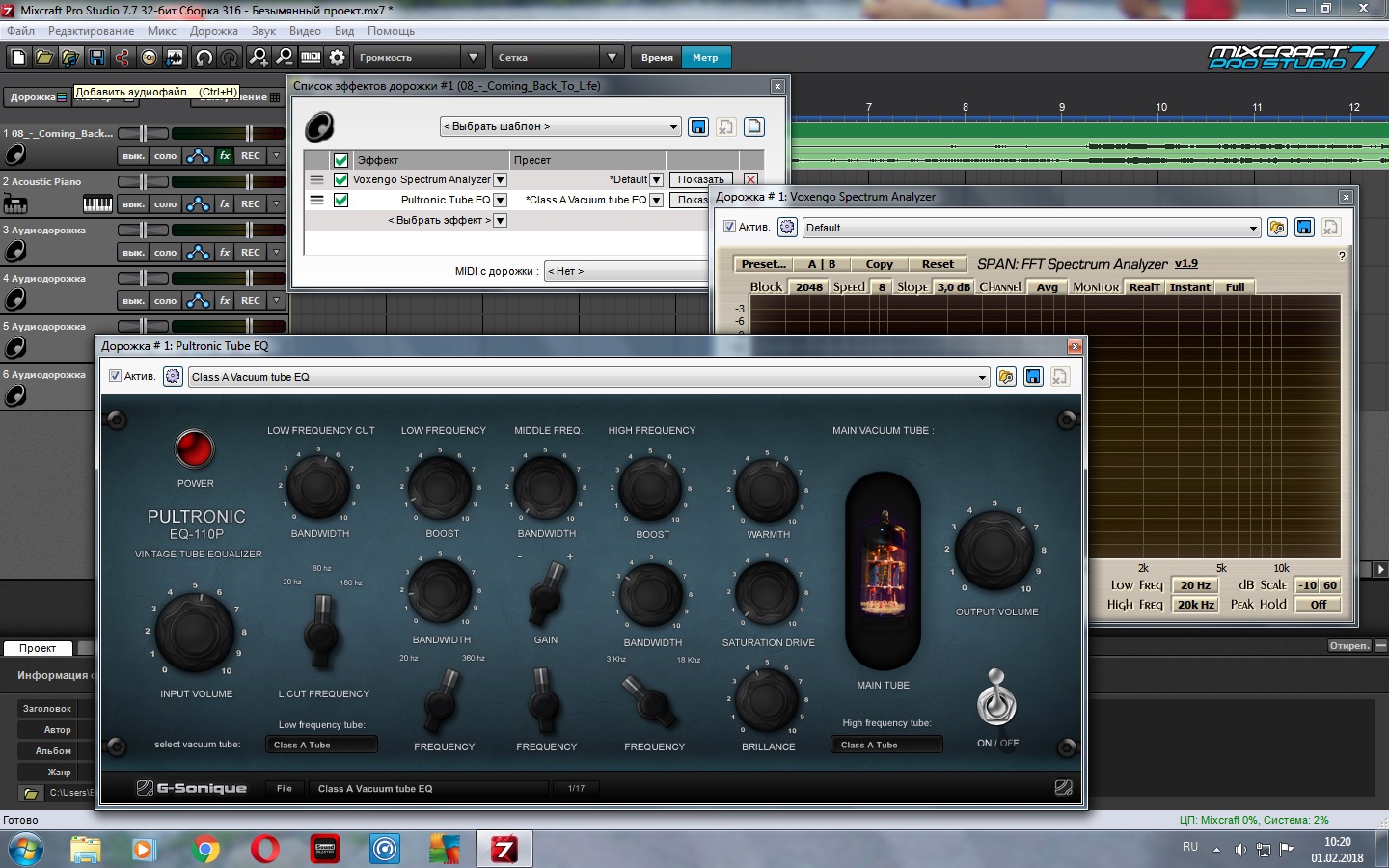Click new blank template icon in effects list
Viewport: 1389px width, 868px height.
[754, 126]
